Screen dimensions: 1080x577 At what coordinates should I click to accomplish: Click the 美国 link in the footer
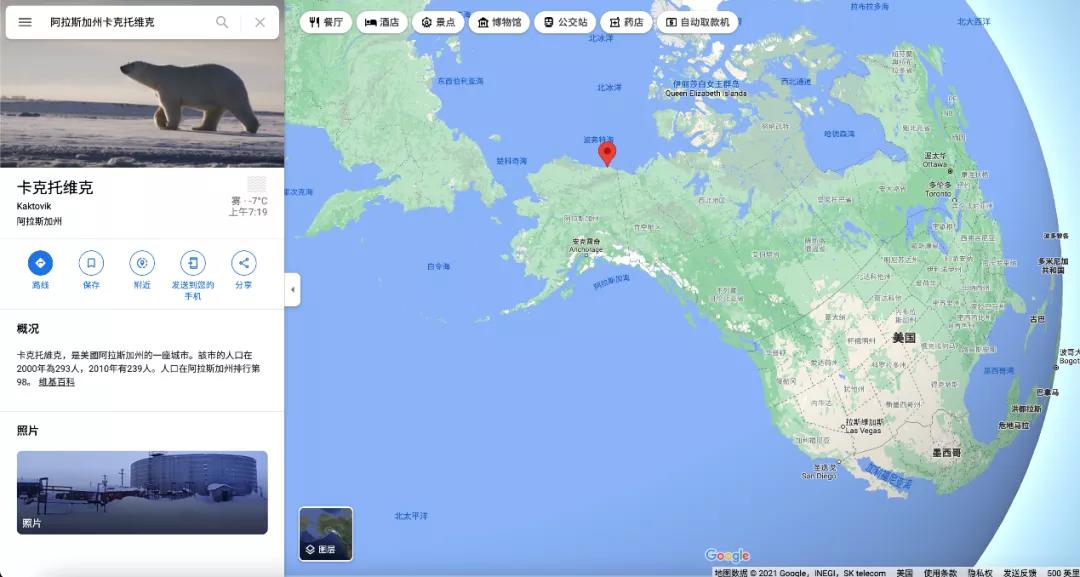click(904, 572)
